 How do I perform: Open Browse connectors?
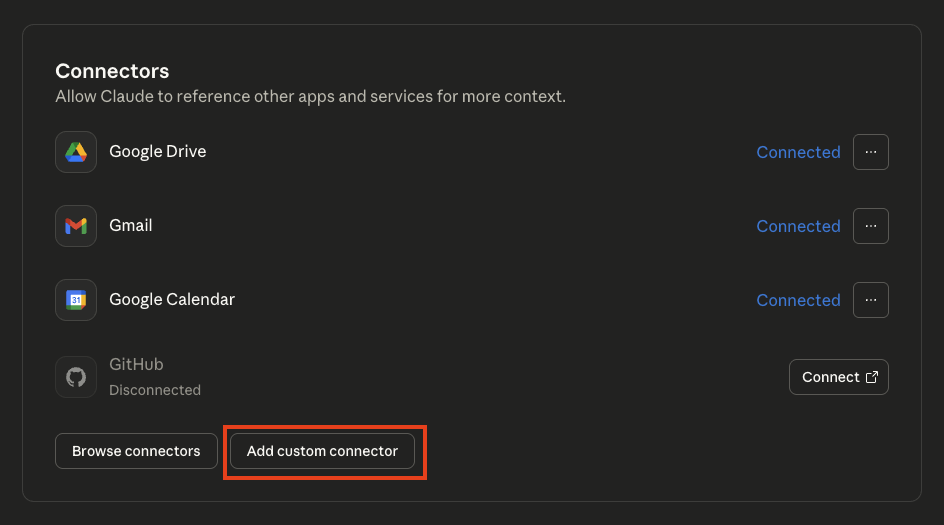pos(136,451)
